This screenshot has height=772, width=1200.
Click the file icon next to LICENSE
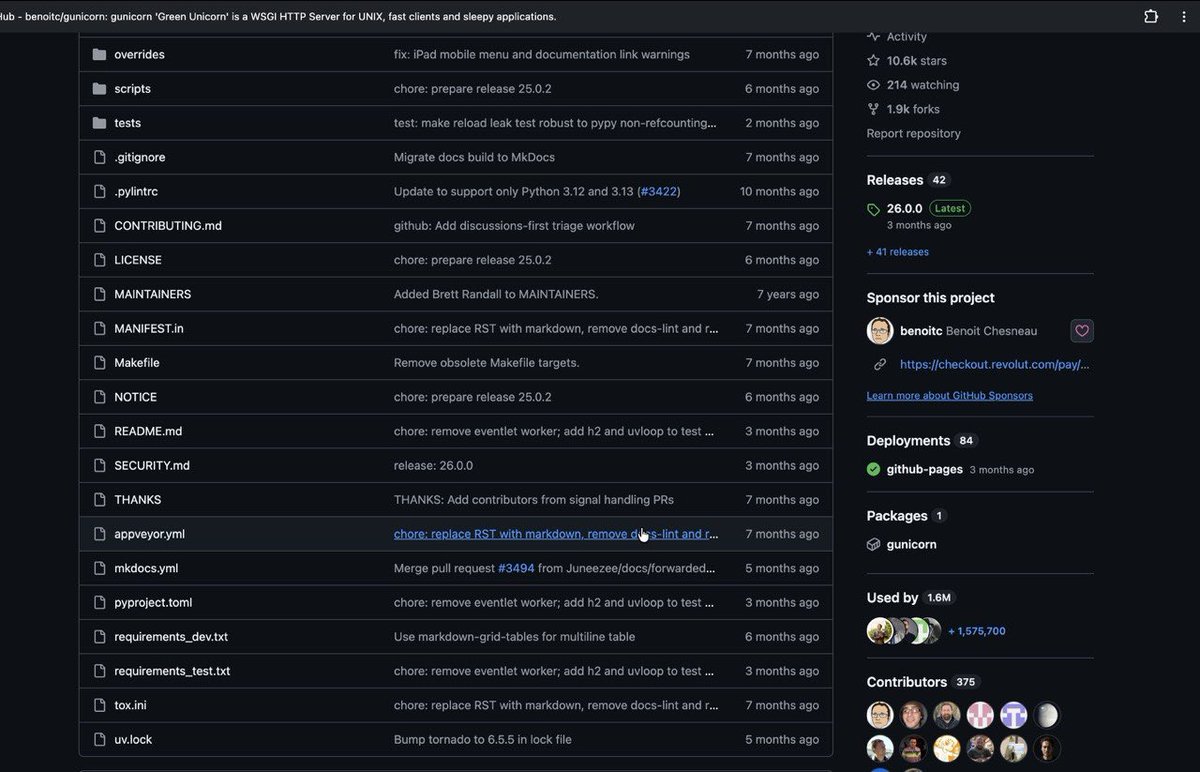99,260
